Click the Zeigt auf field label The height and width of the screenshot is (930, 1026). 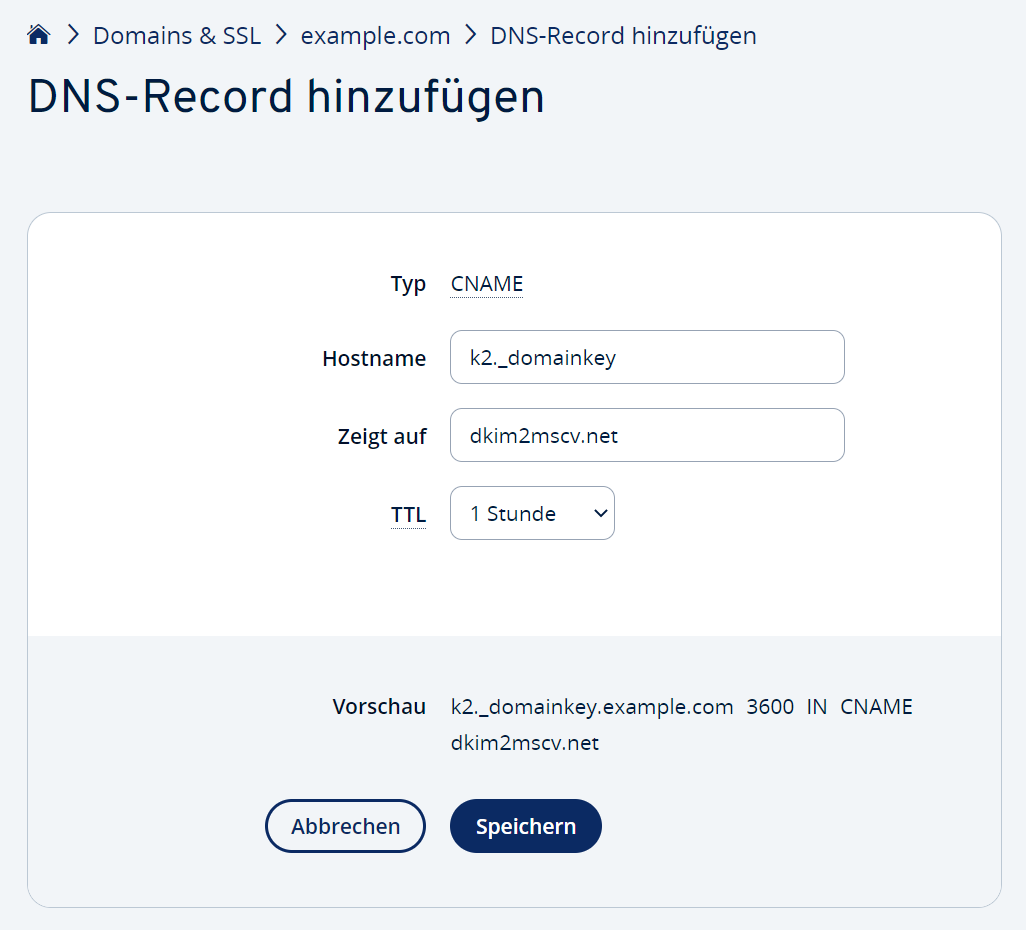point(382,437)
